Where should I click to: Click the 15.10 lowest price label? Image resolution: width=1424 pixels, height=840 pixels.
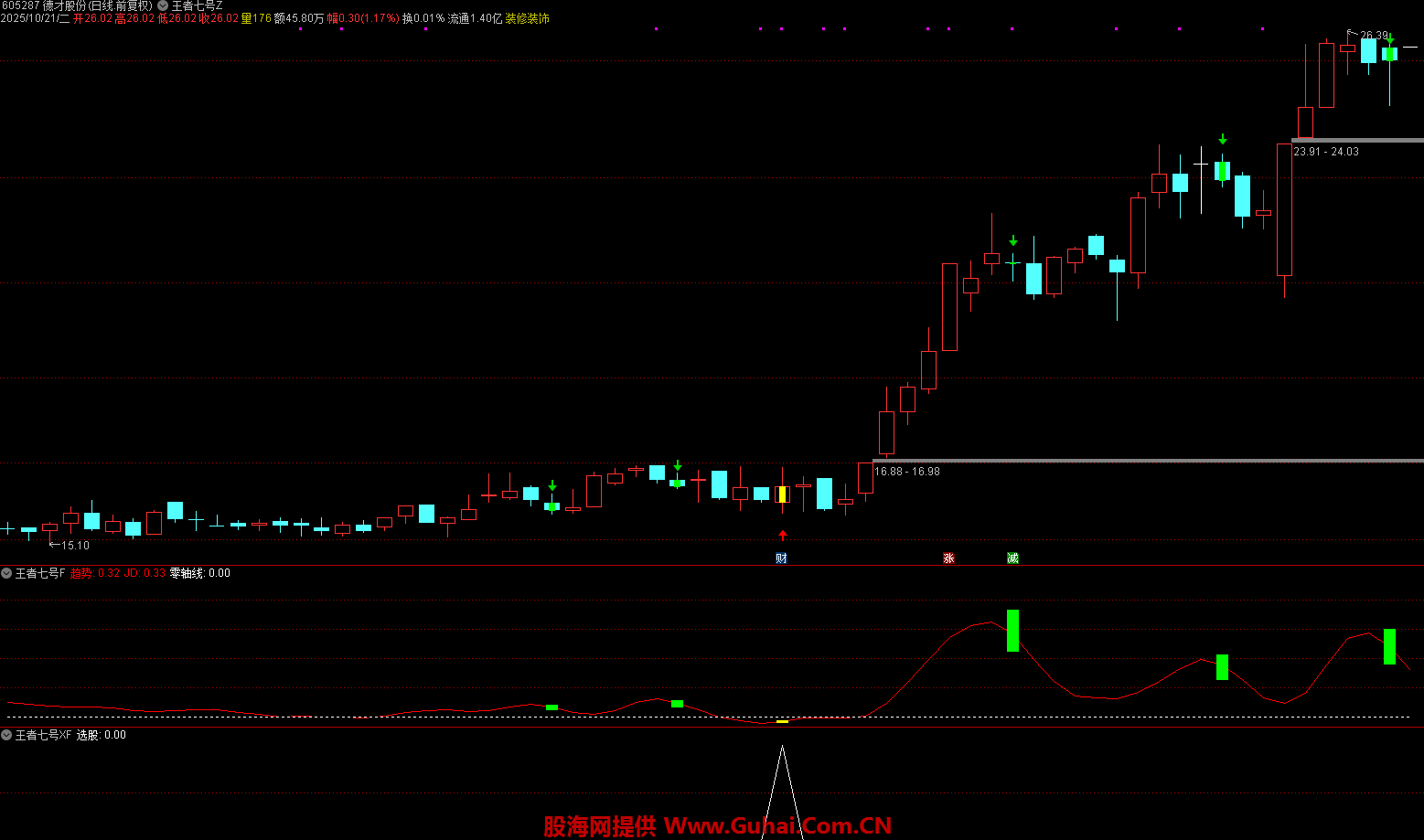(74, 546)
